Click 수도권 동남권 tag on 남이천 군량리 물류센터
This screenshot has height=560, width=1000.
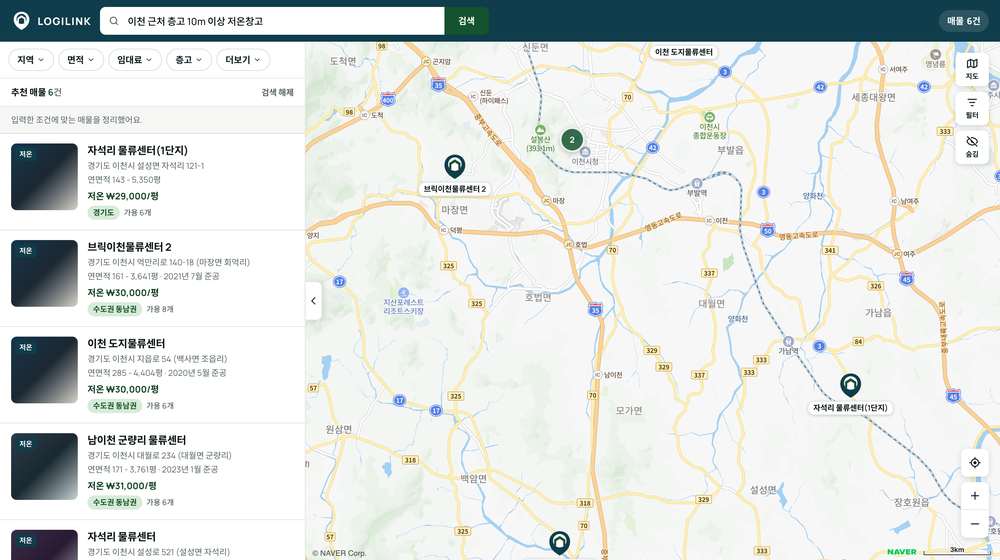(115, 502)
